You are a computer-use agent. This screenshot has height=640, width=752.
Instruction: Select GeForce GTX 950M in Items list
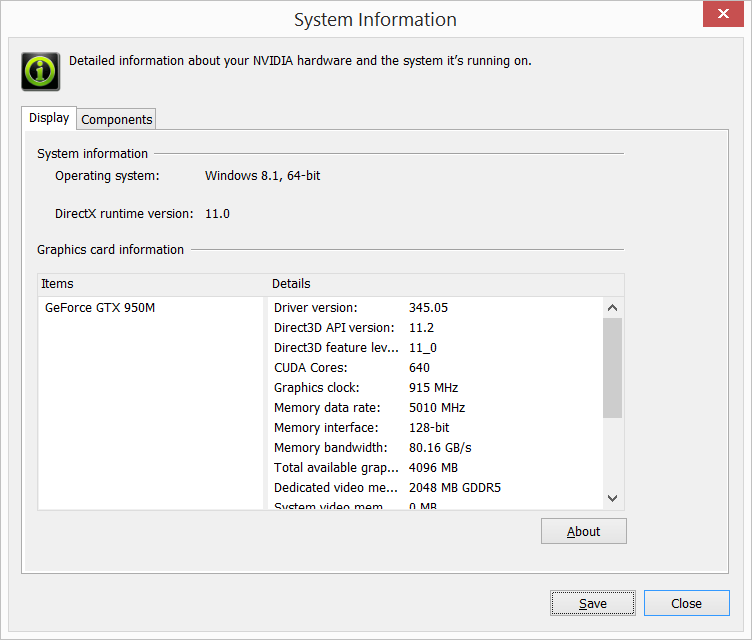click(x=100, y=308)
